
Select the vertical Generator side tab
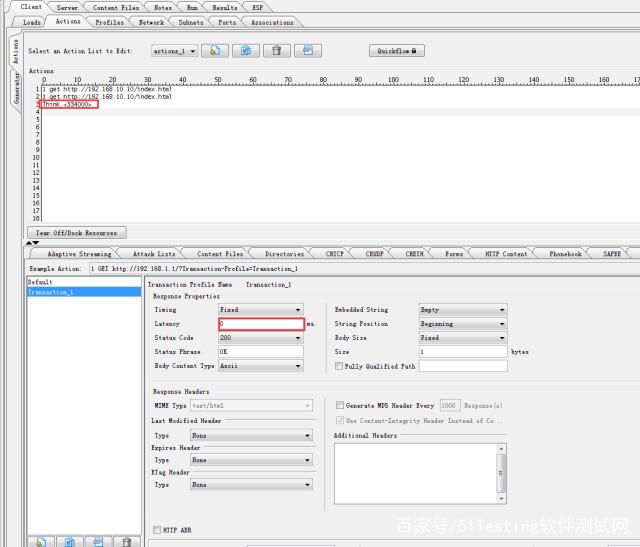pyautogui.click(x=16, y=89)
